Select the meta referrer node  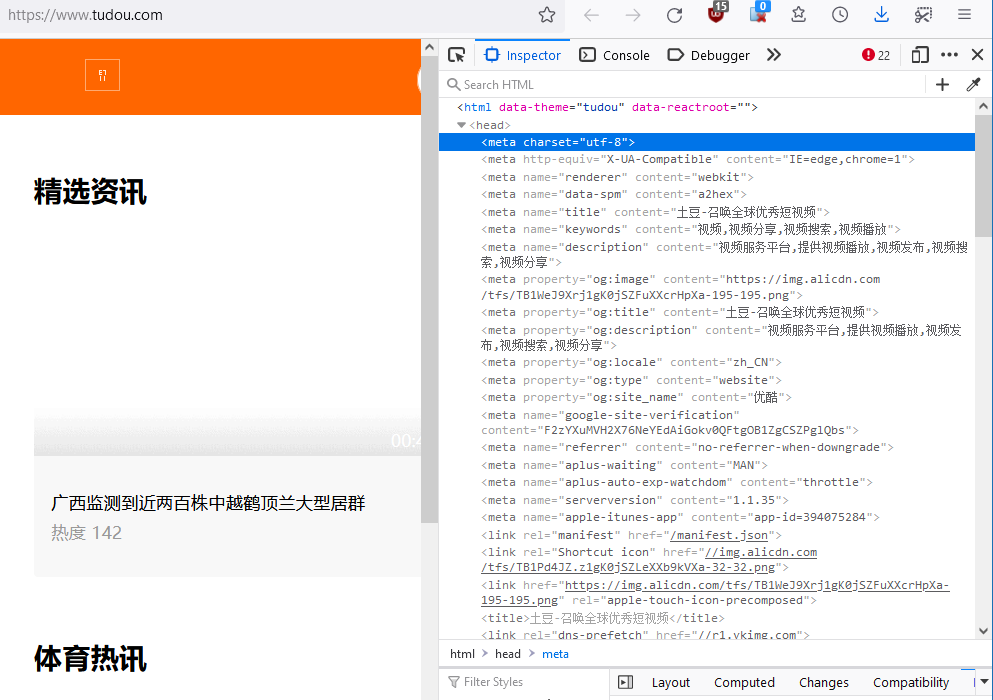687,447
